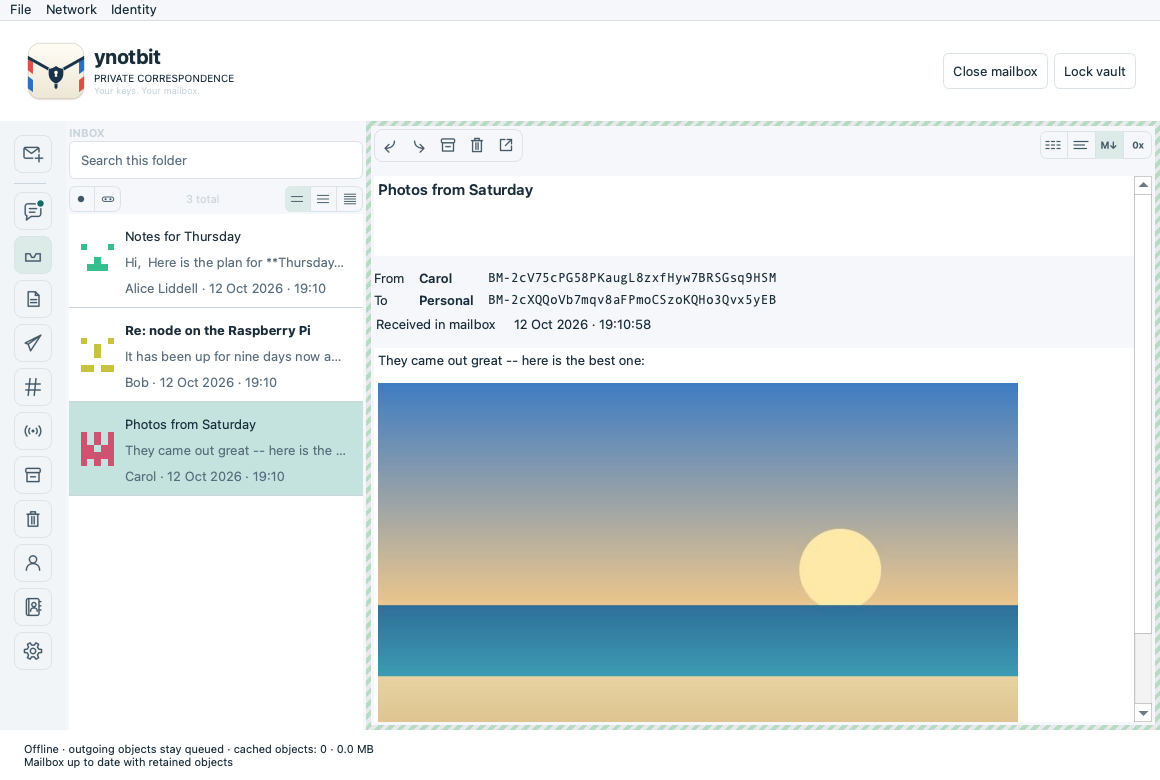Open the 'Notes for Thursday' message
This screenshot has width=1160, height=780.
pos(215,261)
